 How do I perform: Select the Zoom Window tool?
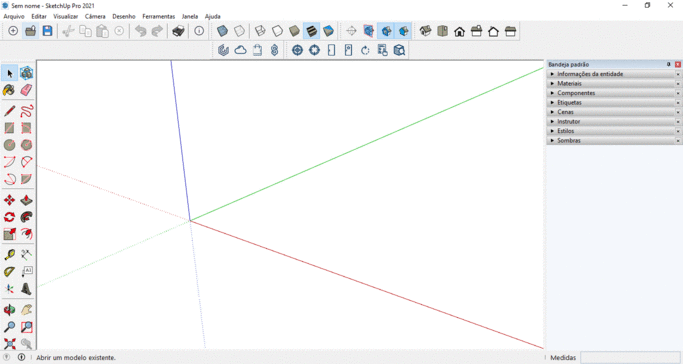(x=27, y=327)
